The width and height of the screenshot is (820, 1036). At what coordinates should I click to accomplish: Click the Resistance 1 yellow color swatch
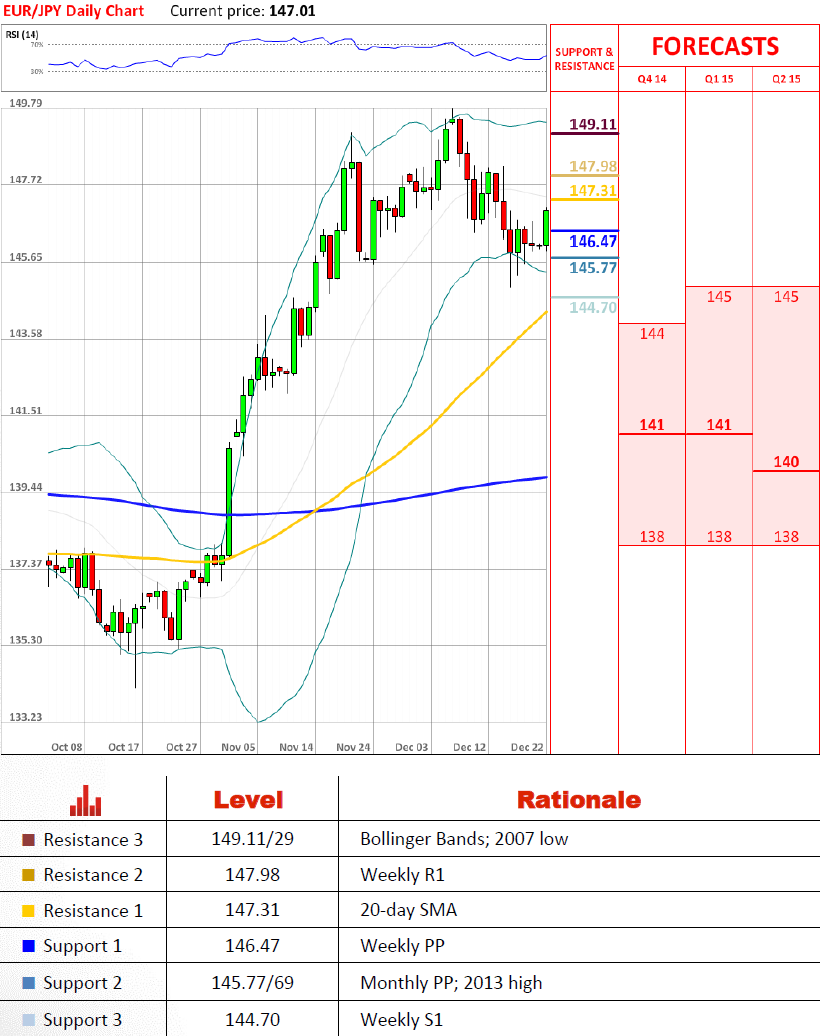[x=28, y=911]
